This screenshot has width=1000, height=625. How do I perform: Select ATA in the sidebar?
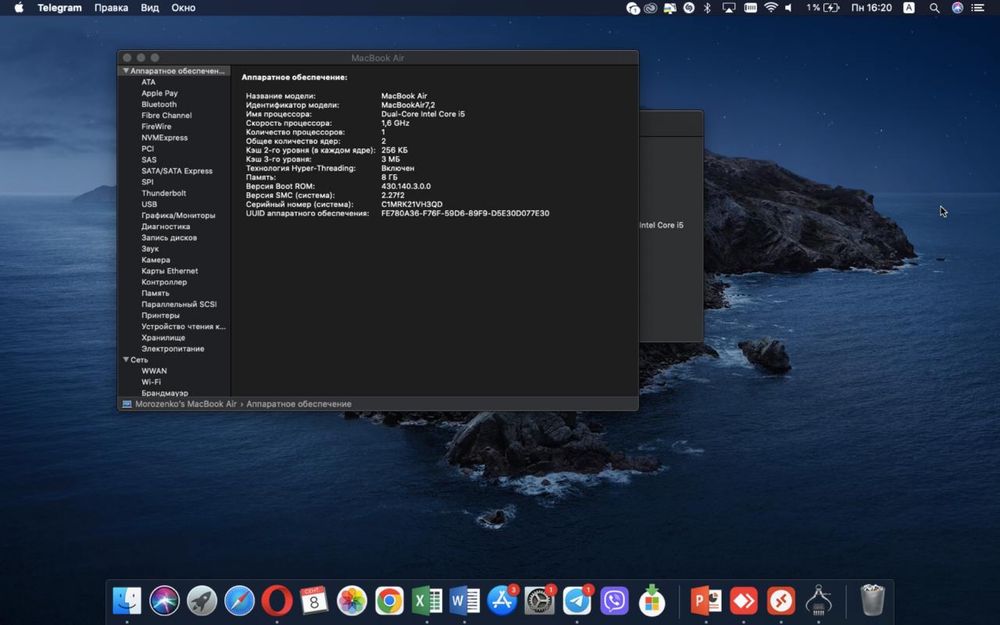149,82
